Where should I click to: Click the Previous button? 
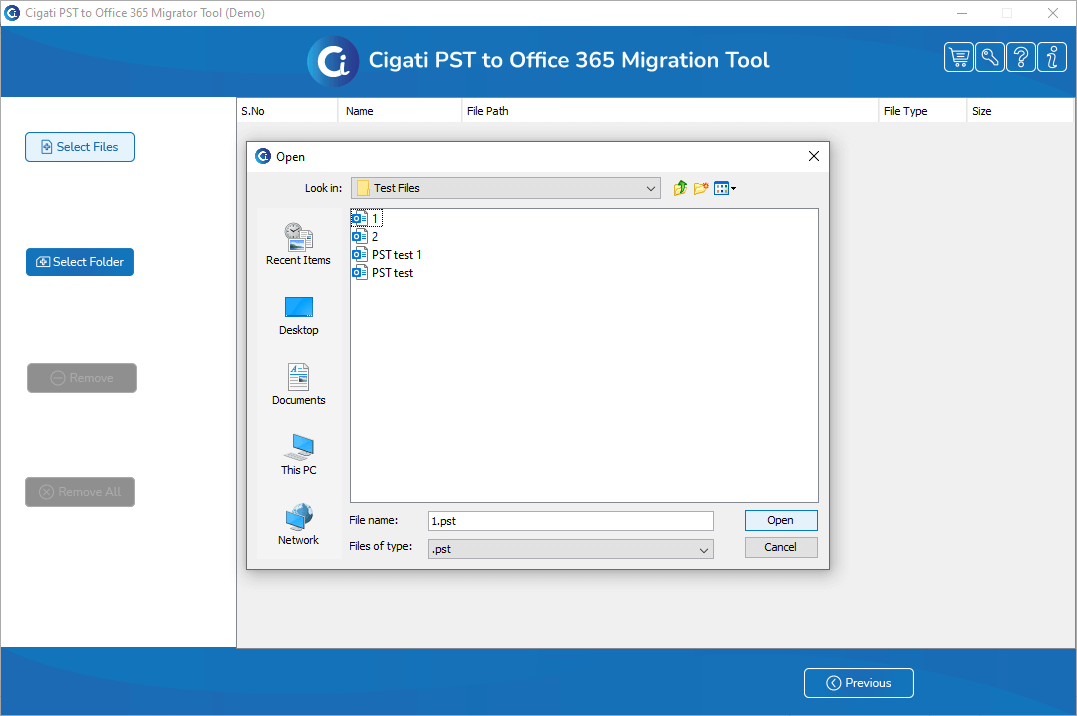pyautogui.click(x=859, y=683)
